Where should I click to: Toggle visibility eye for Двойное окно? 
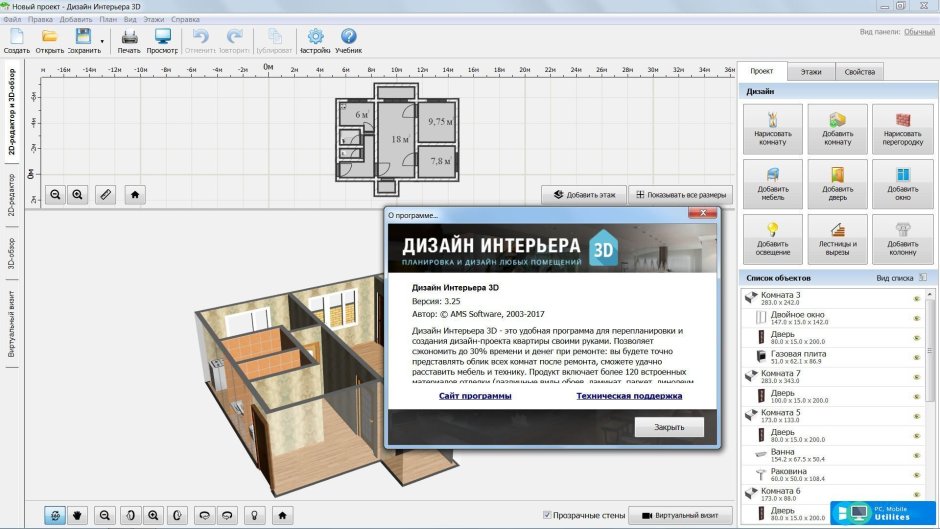coord(916,318)
